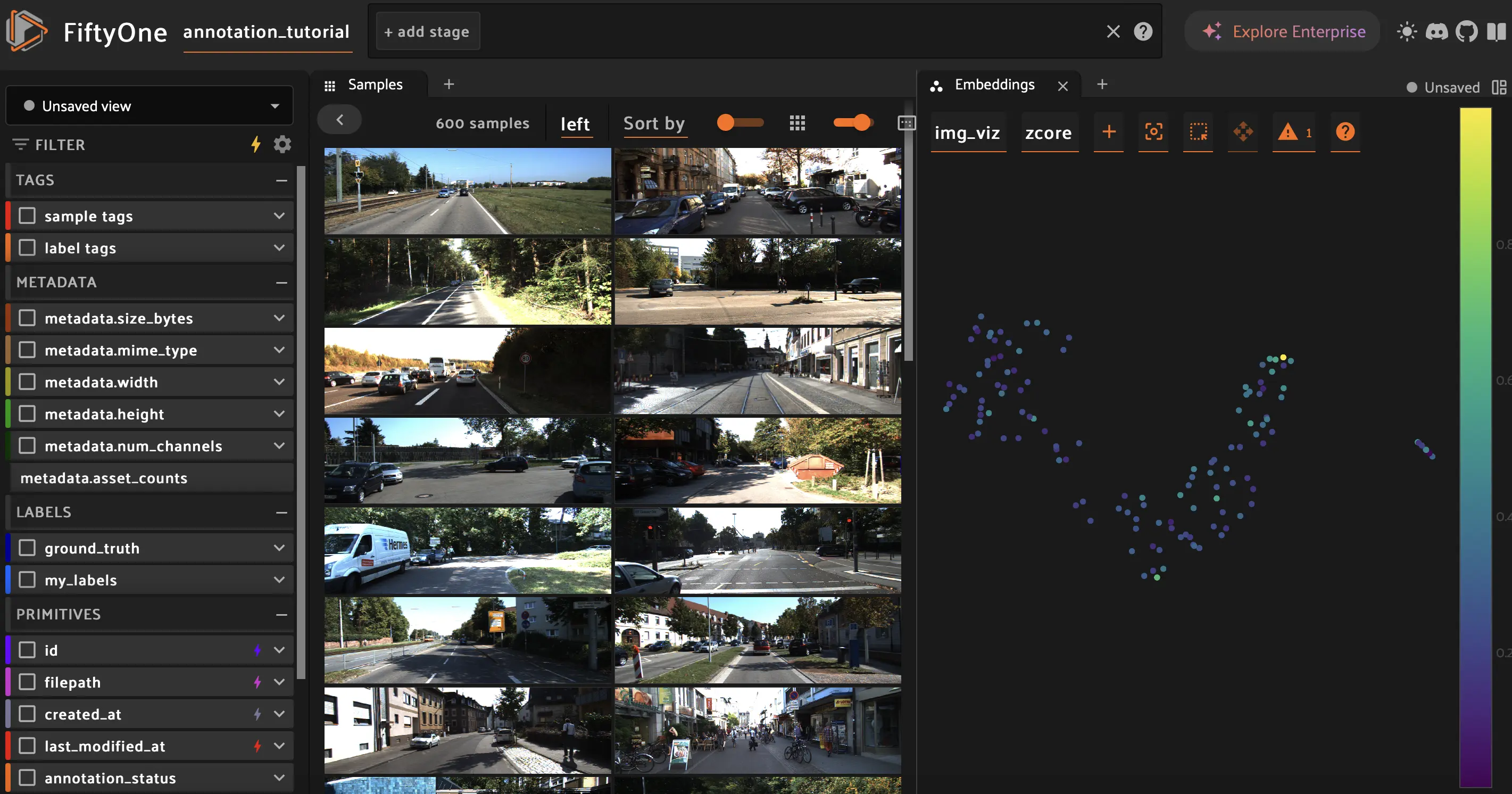
Task: Check the ground_truth label checkbox
Action: [x=27, y=548]
